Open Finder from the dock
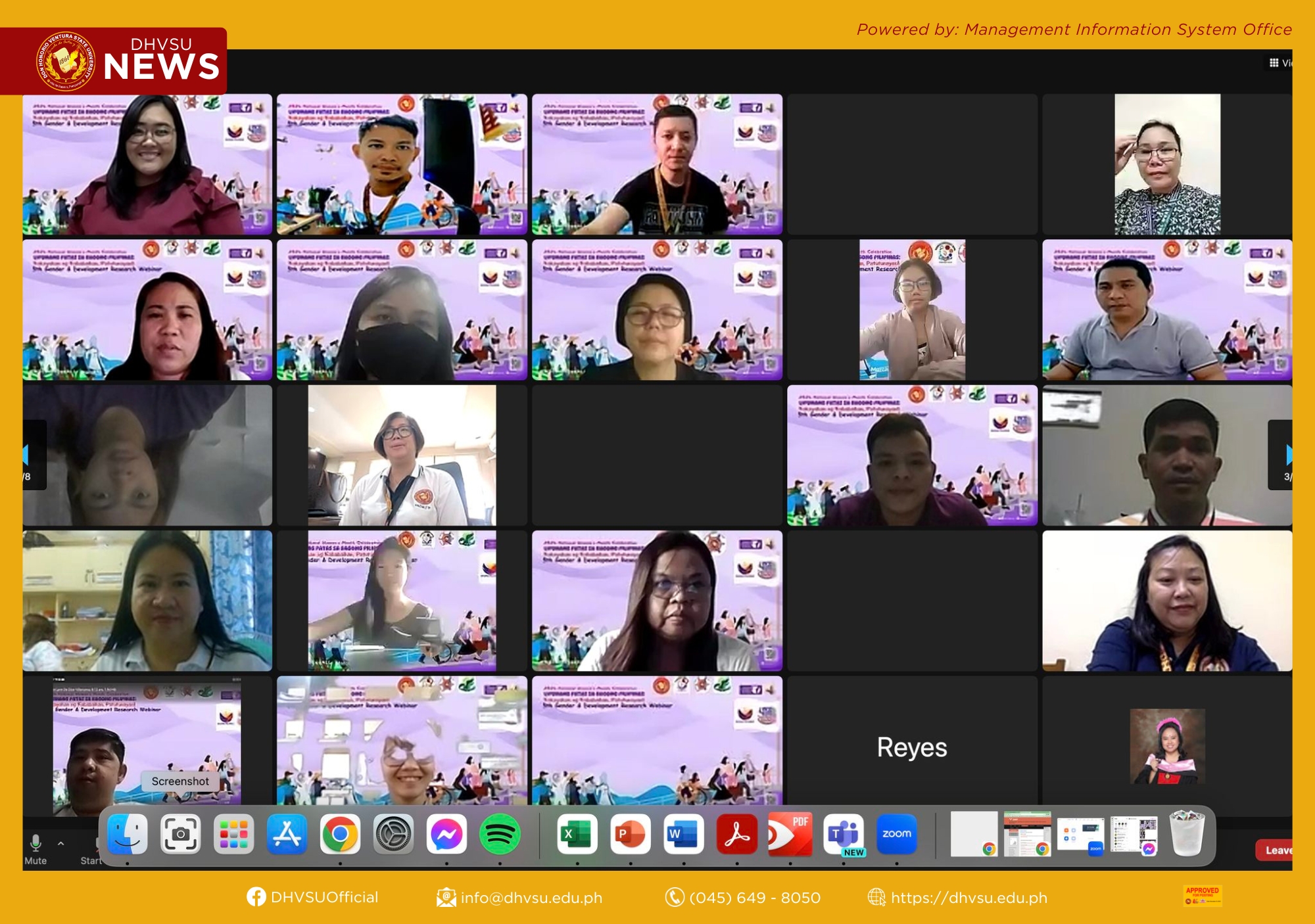This screenshot has width=1315, height=924. coord(127,834)
